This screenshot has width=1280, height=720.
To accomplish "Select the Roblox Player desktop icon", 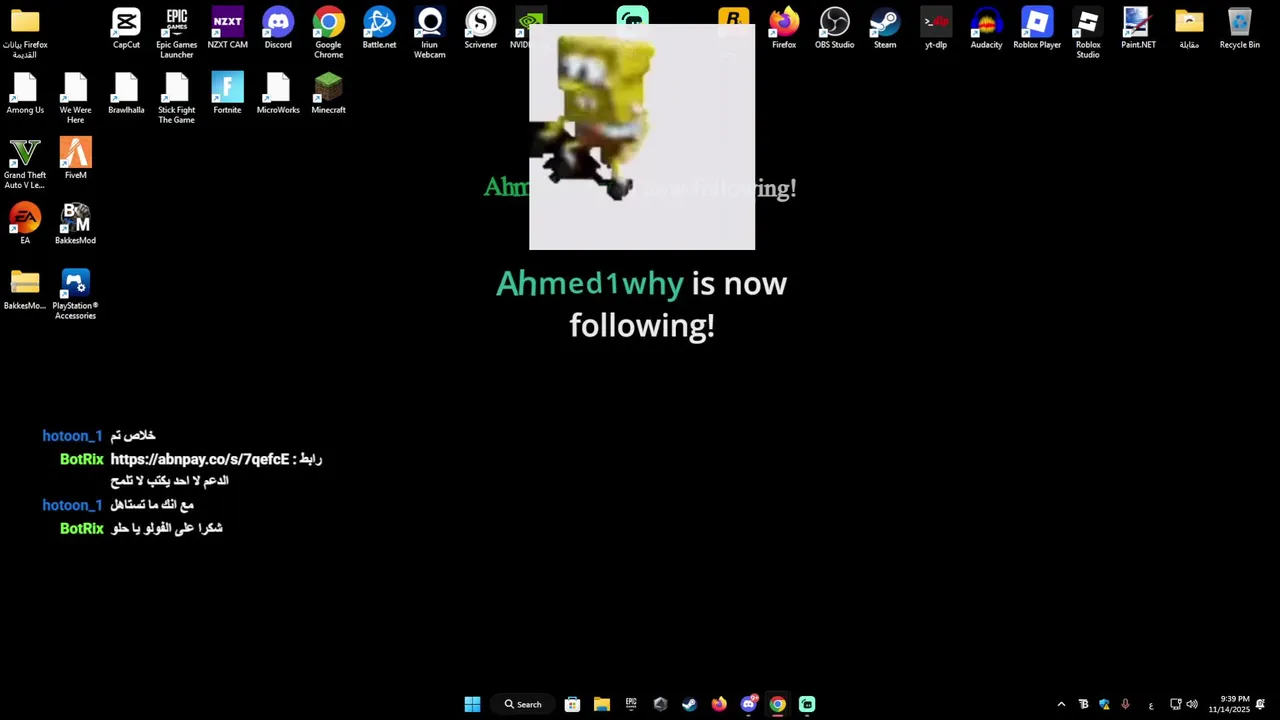I will click(x=1037, y=29).
